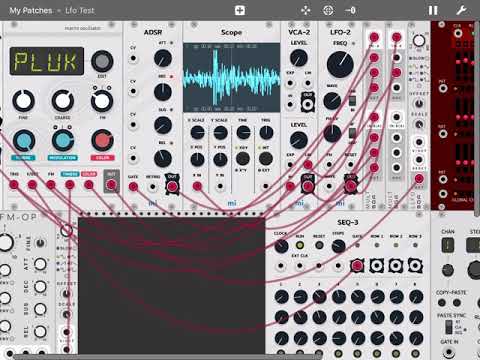Click the FM-OP ATT knob
This screenshot has width=480, height=360.
pos(40,264)
